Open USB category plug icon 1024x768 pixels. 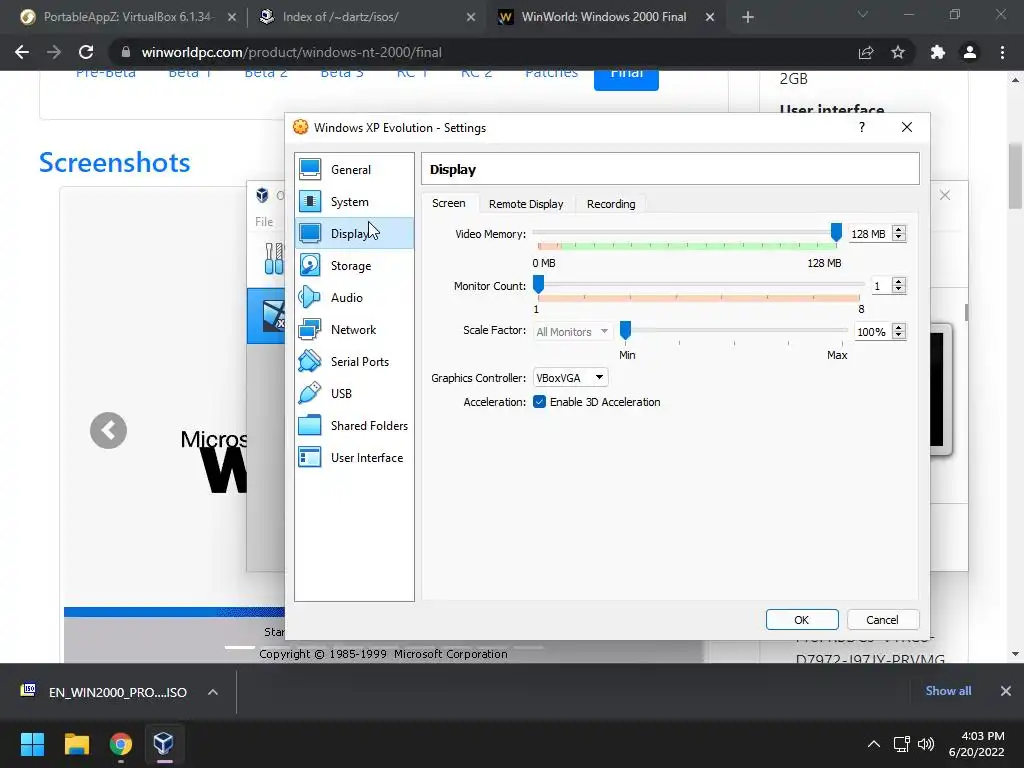tap(310, 393)
